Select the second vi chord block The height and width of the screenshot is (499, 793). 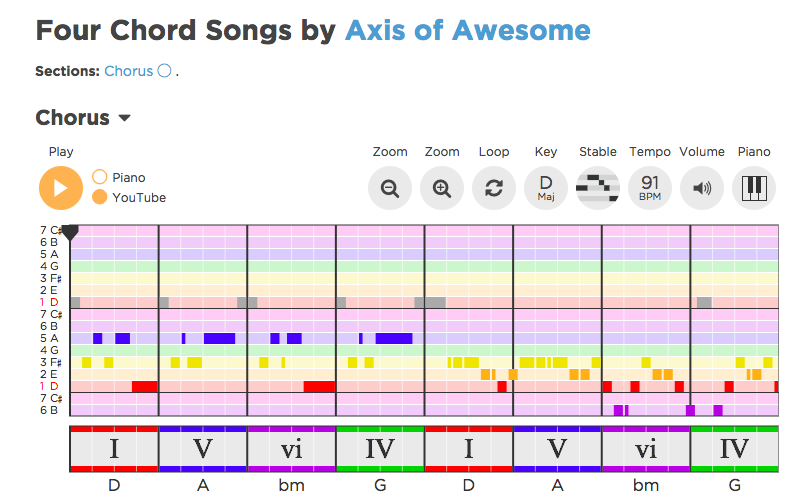[646, 449]
